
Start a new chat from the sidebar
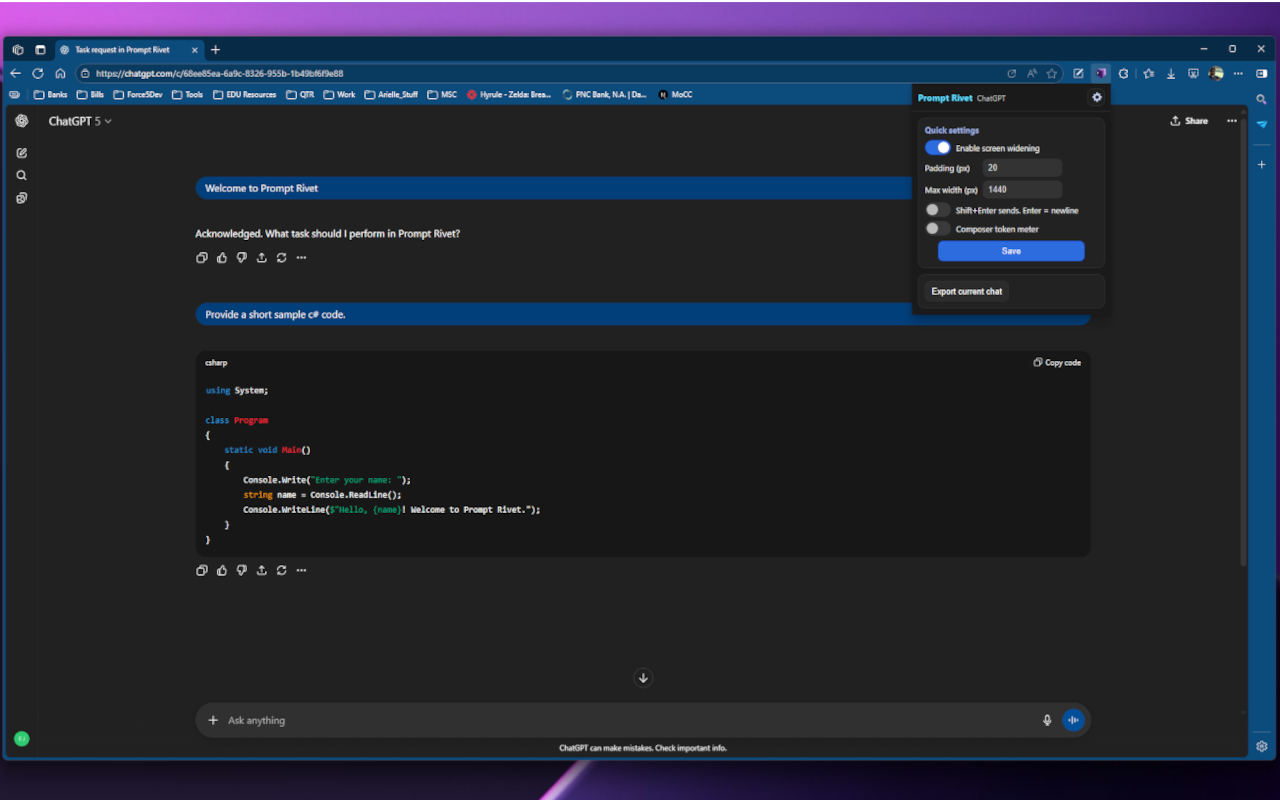(x=22, y=153)
